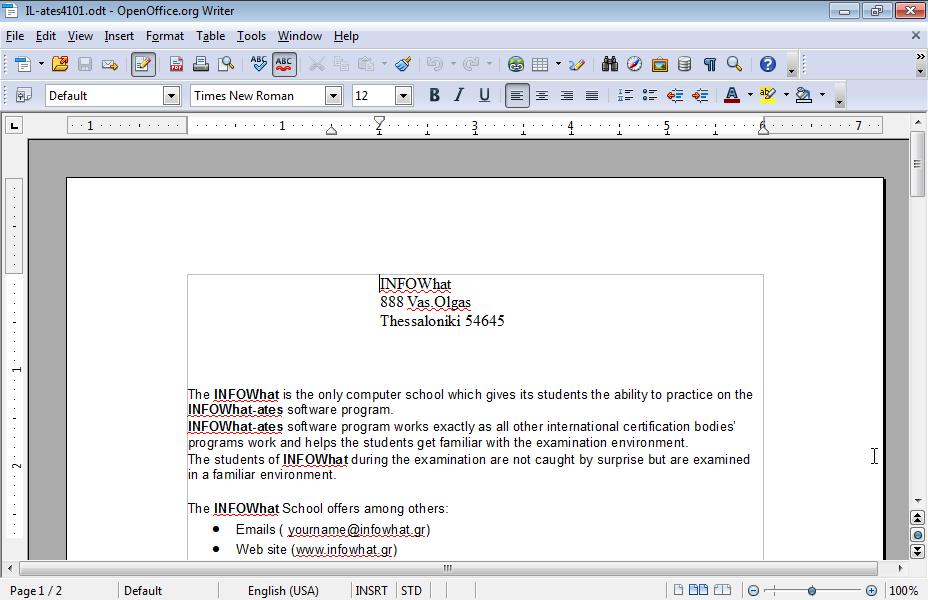Open a file with the Open icon
928x600 pixels.
point(60,64)
